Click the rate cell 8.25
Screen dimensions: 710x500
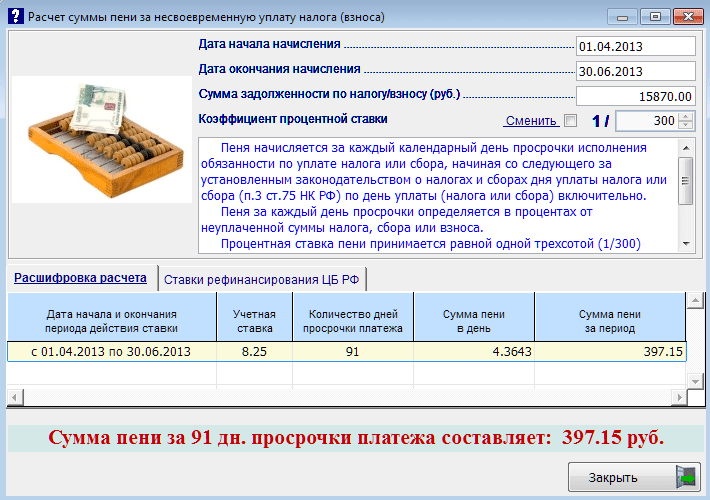tap(254, 351)
